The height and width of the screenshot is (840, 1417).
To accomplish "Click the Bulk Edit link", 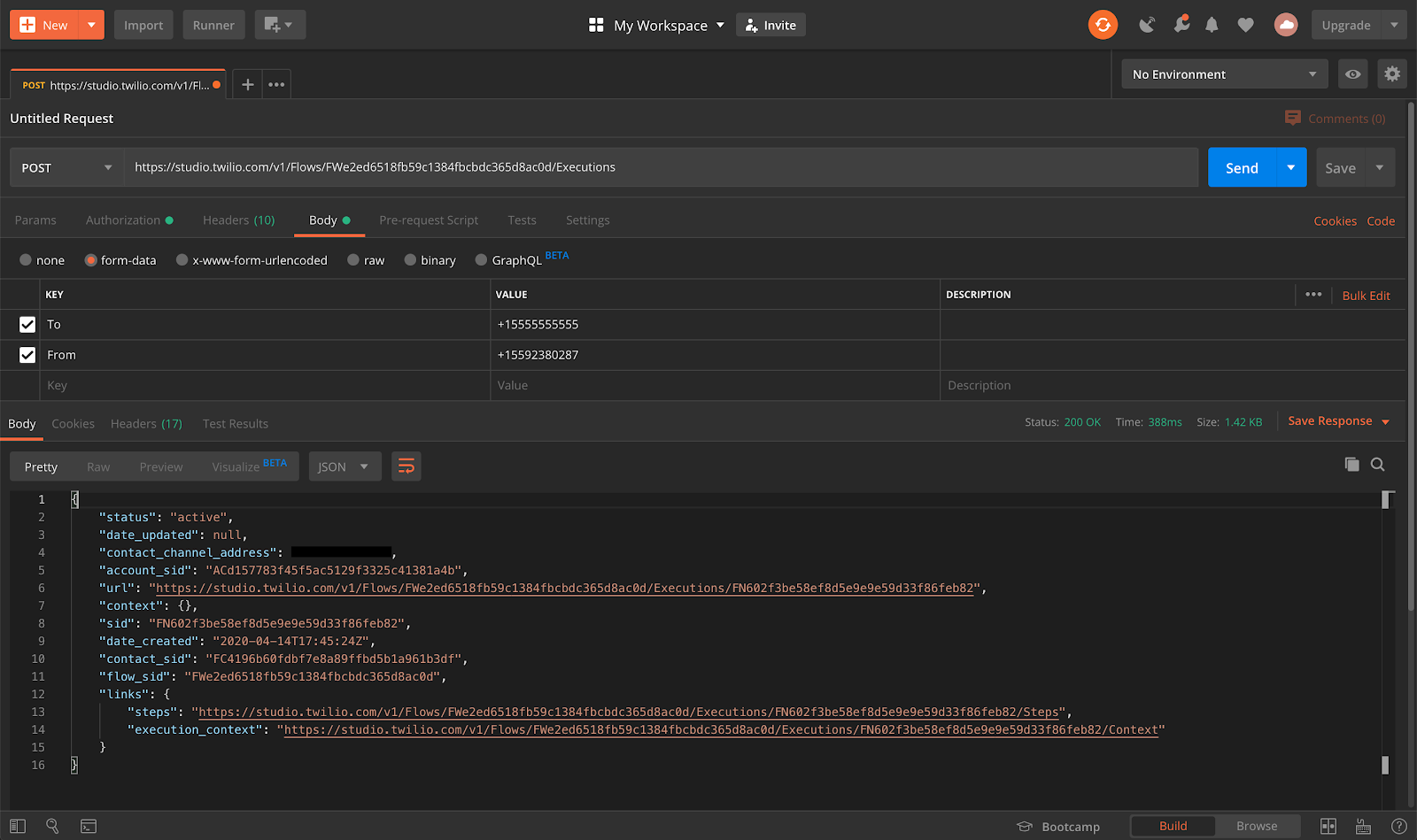I will click(x=1366, y=296).
